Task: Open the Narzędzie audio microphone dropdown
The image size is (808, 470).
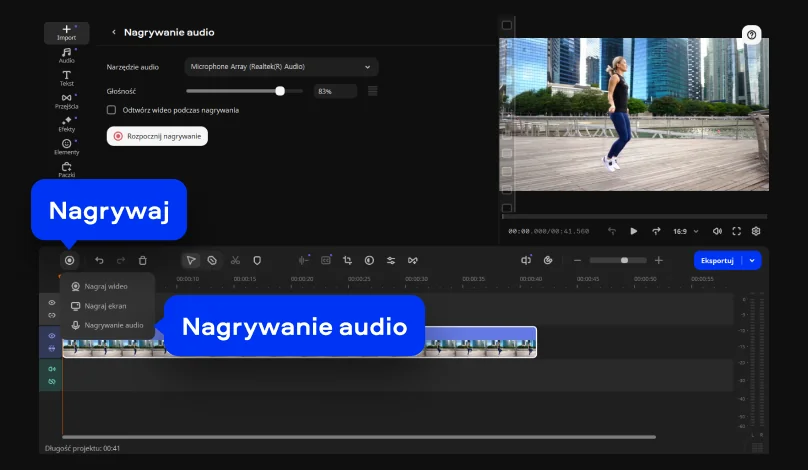Action: coord(281,67)
